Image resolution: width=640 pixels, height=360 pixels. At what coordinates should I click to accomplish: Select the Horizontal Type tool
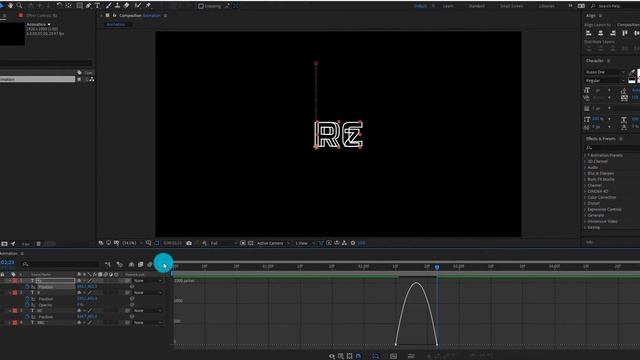[x=98, y=6]
